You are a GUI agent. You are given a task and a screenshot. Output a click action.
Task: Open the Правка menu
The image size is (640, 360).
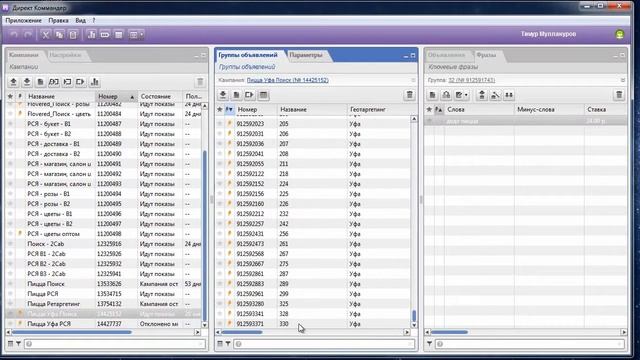click(58, 20)
